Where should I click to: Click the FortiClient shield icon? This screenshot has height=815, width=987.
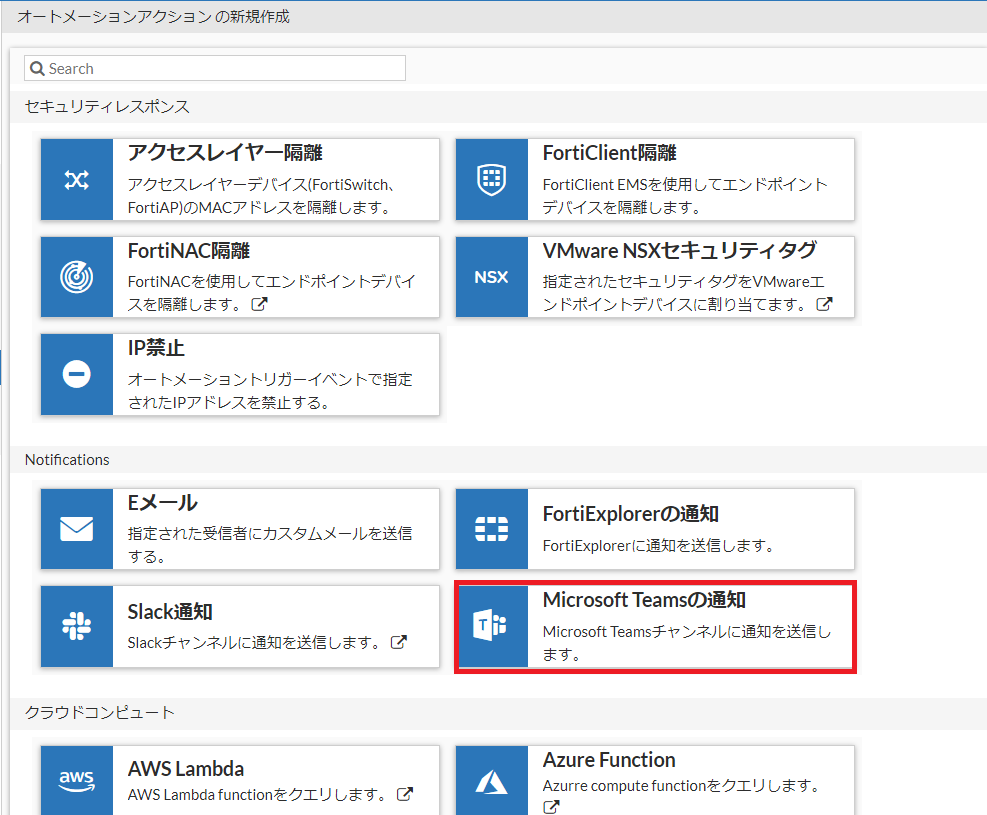click(x=492, y=180)
